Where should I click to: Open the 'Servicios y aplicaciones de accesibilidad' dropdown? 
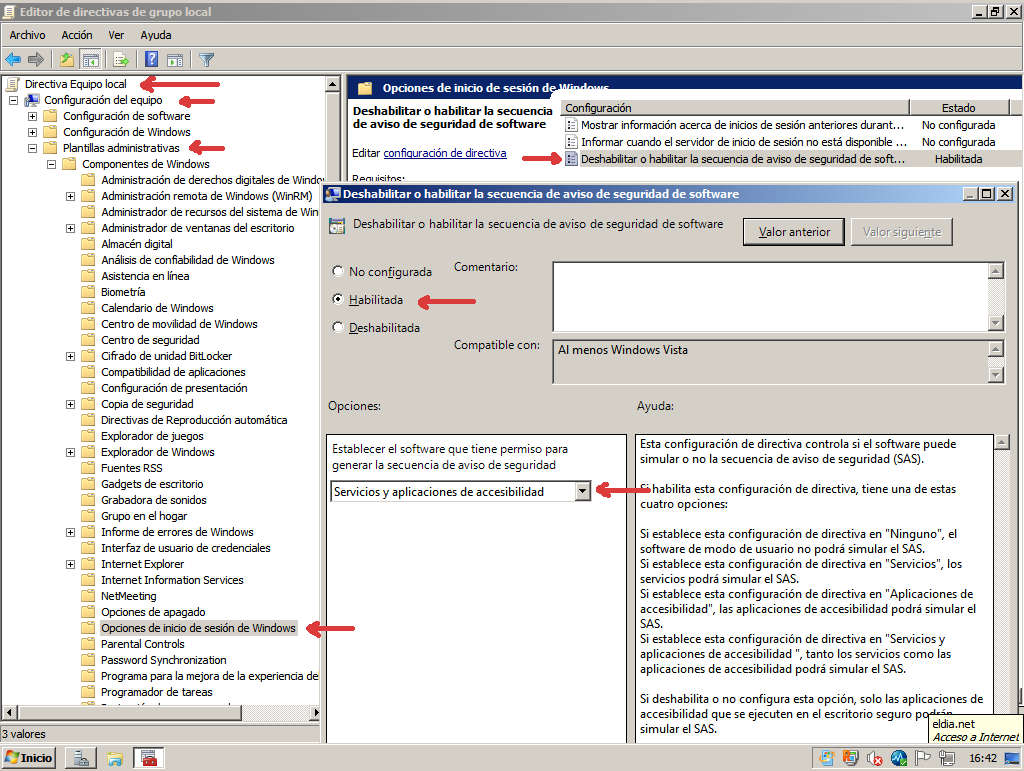coord(582,491)
